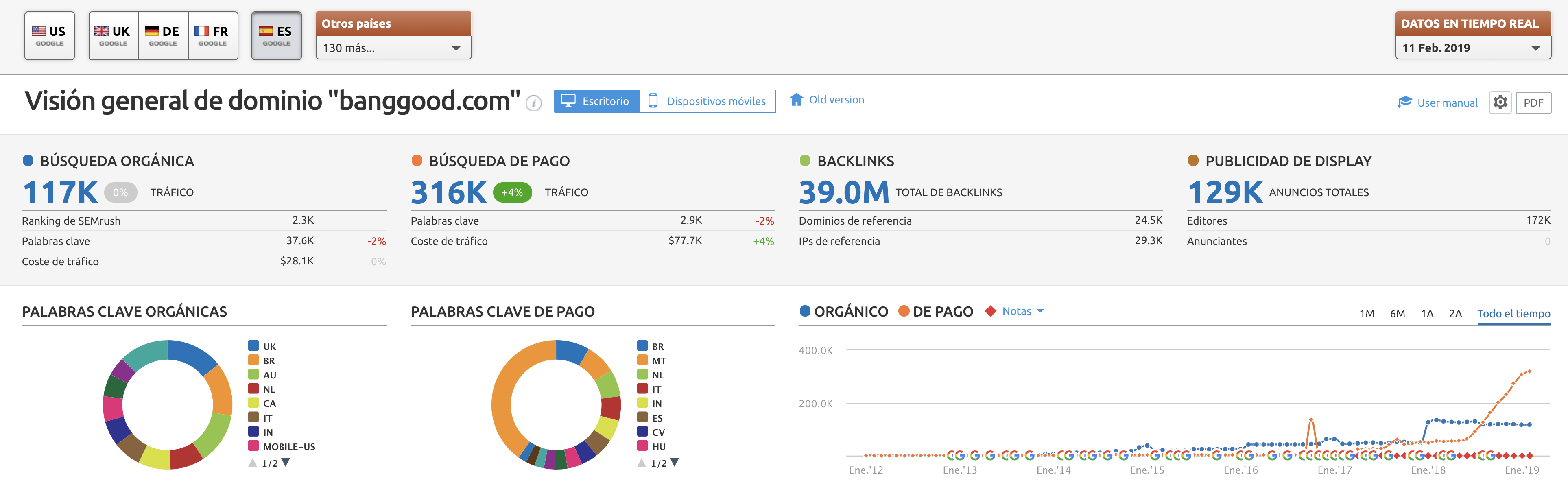This screenshot has height=498, width=1568.
Task: Previous page arrow of paid keywords legend
Action: (641, 463)
